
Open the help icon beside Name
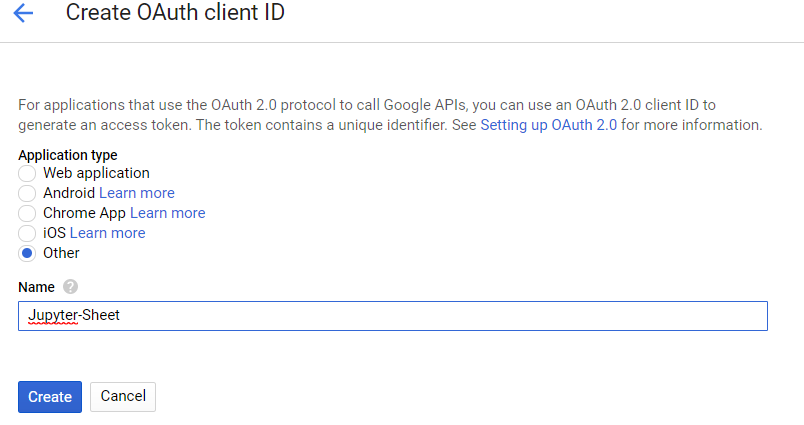click(x=70, y=287)
